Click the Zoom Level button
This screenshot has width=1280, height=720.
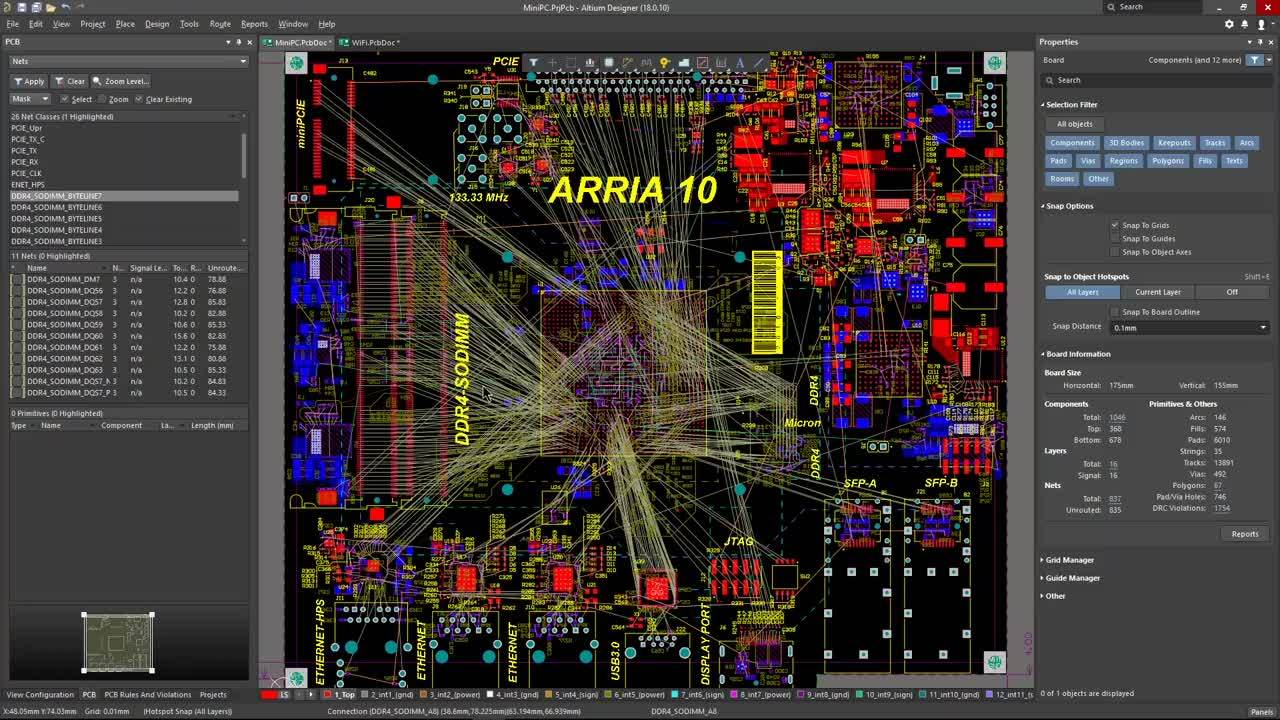click(121, 81)
